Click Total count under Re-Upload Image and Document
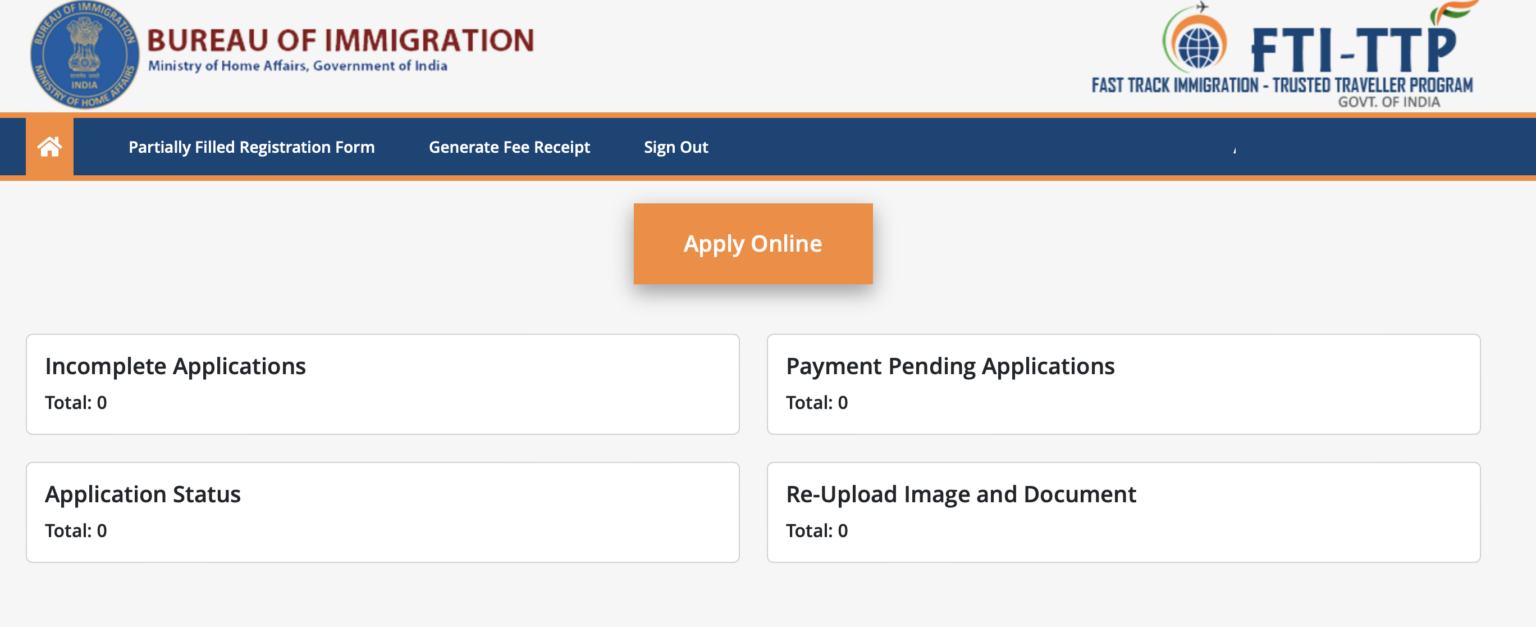 [817, 531]
